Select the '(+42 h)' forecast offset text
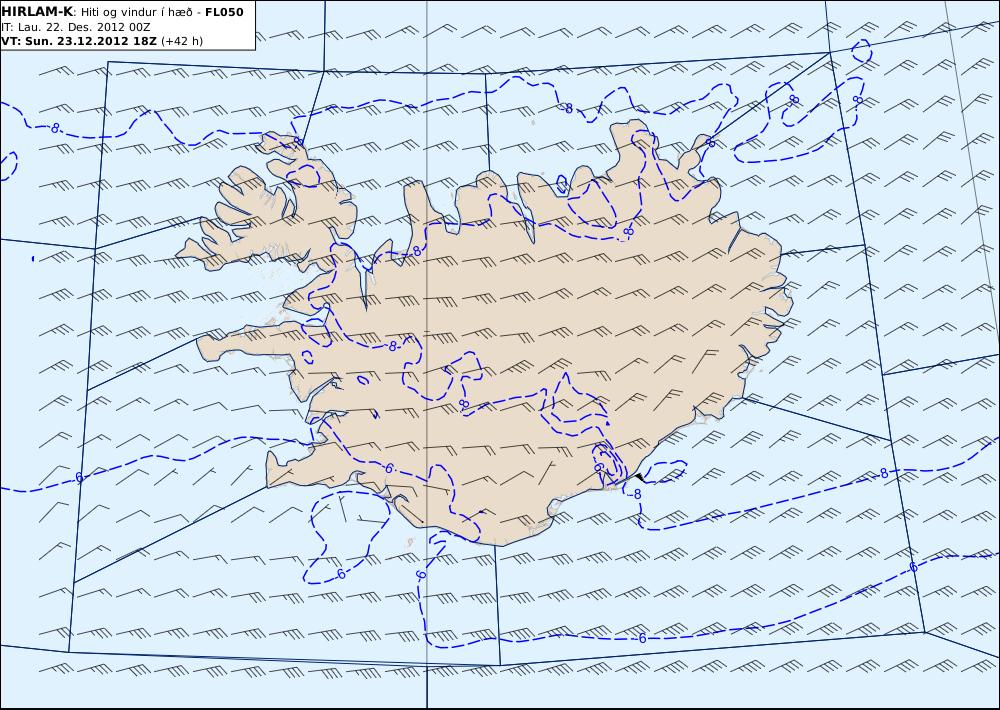Screen dimensions: 1000x710 tap(182, 41)
